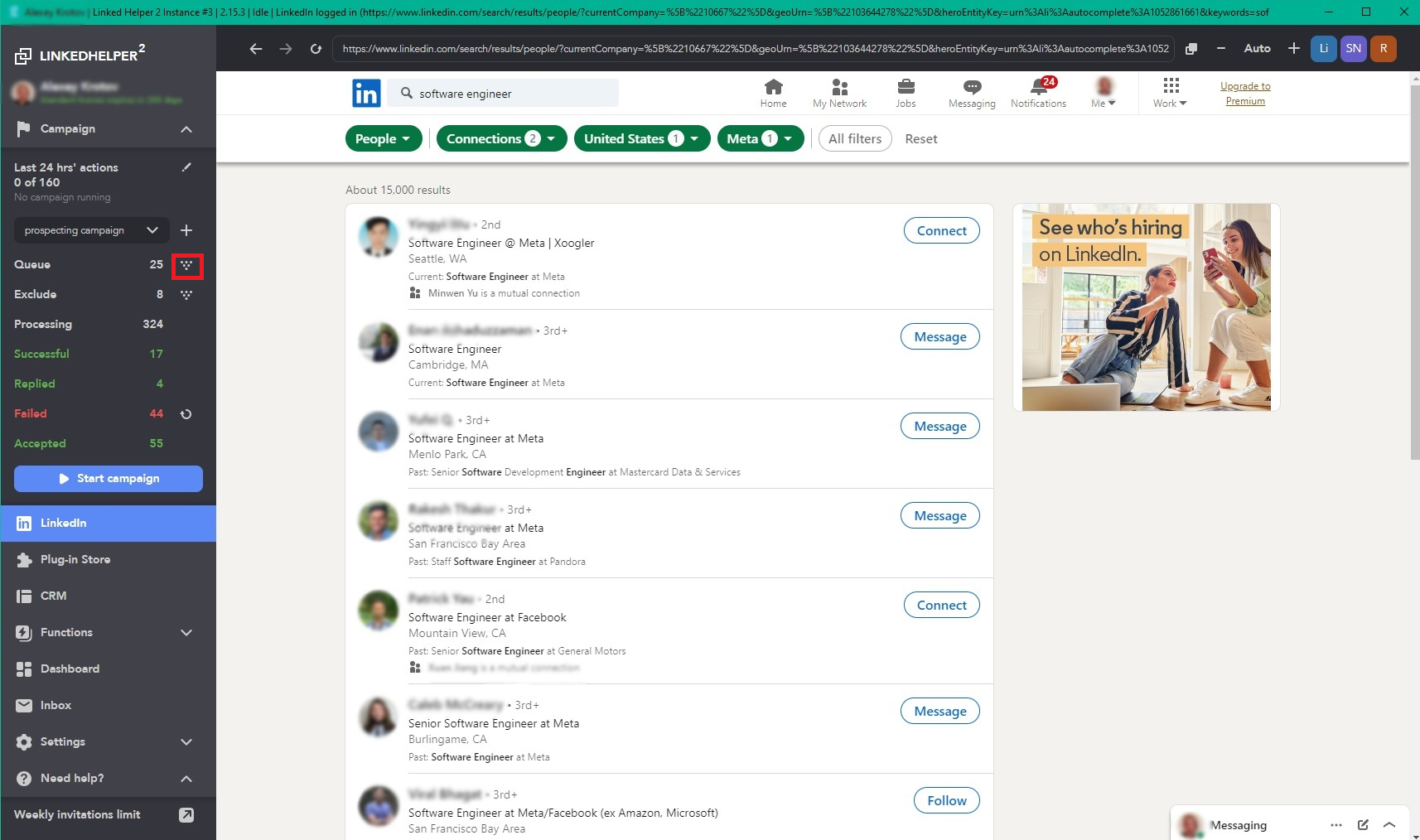Image resolution: width=1420 pixels, height=840 pixels.
Task: Click the LinkedHelper logo icon
Action: pyautogui.click(x=23, y=56)
